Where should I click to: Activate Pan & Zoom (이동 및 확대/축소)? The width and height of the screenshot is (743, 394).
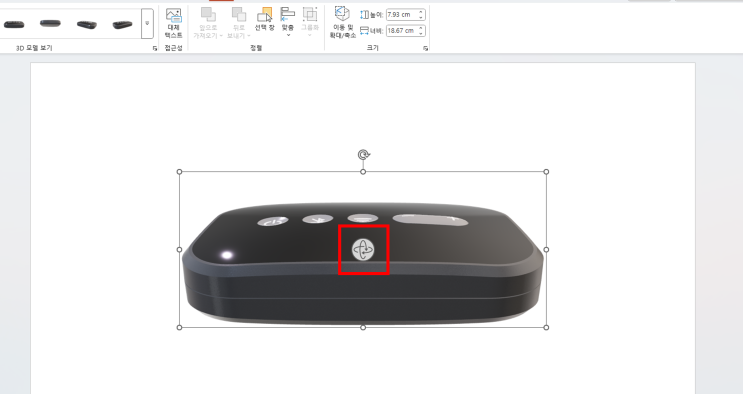342,22
